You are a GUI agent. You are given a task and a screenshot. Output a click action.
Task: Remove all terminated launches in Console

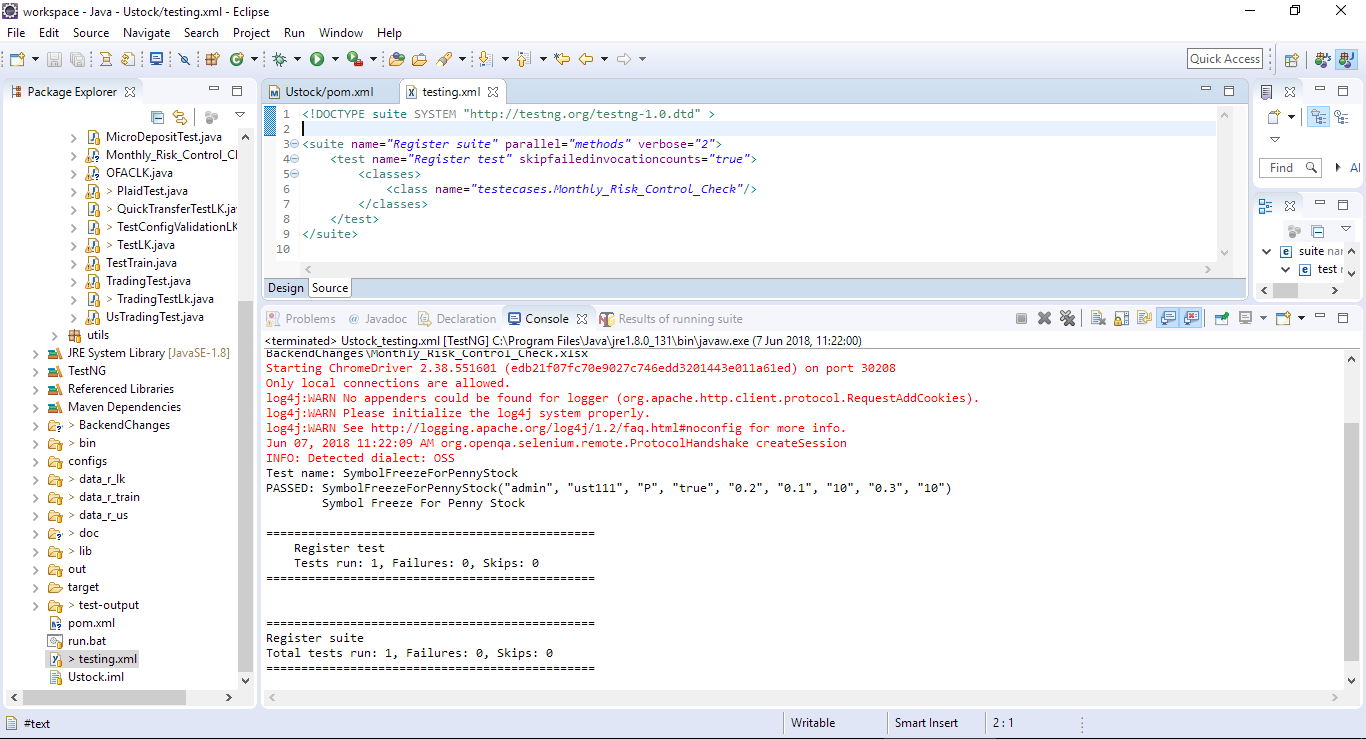tap(1068, 317)
